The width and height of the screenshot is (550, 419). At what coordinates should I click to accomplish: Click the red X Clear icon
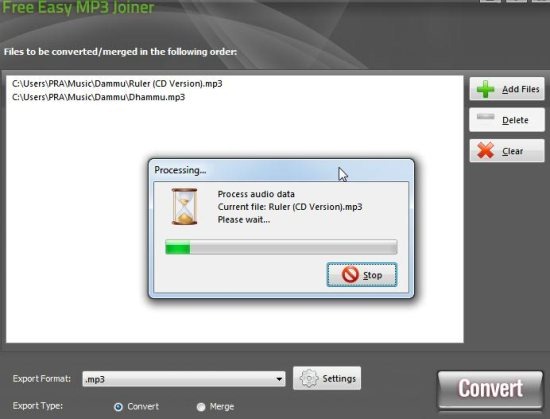coord(486,151)
